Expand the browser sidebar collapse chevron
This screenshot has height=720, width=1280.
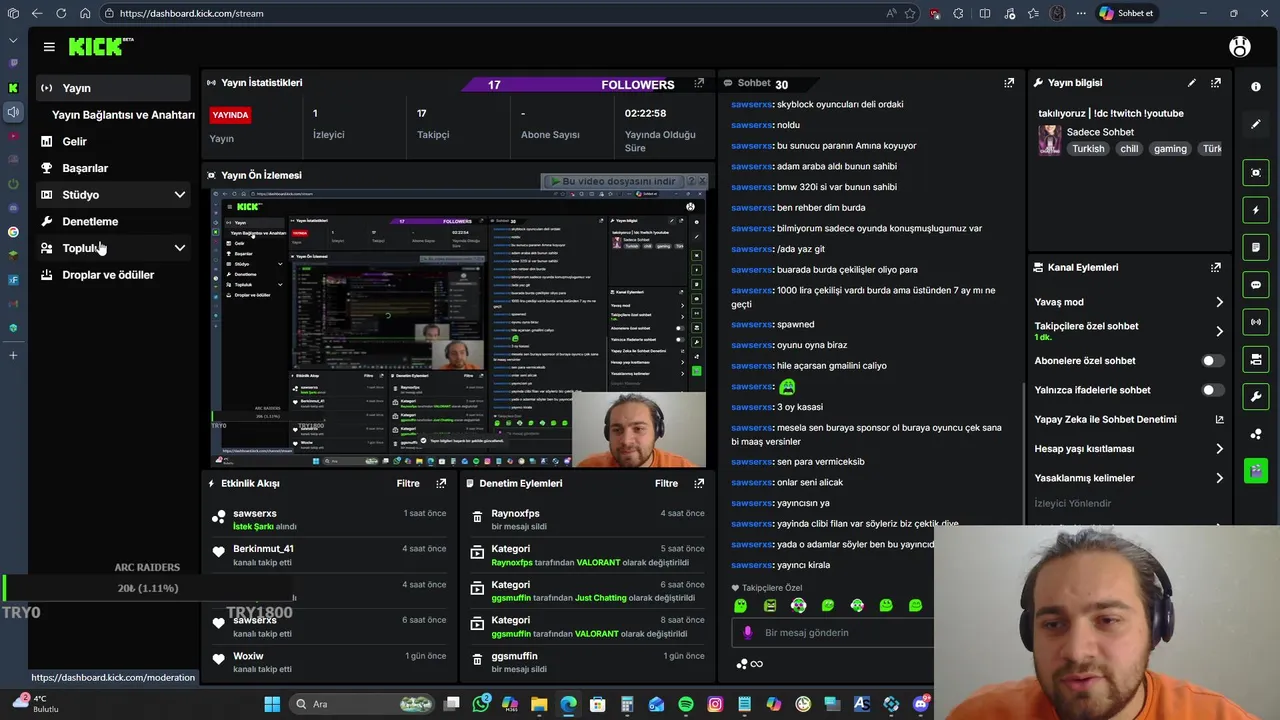click(x=13, y=40)
